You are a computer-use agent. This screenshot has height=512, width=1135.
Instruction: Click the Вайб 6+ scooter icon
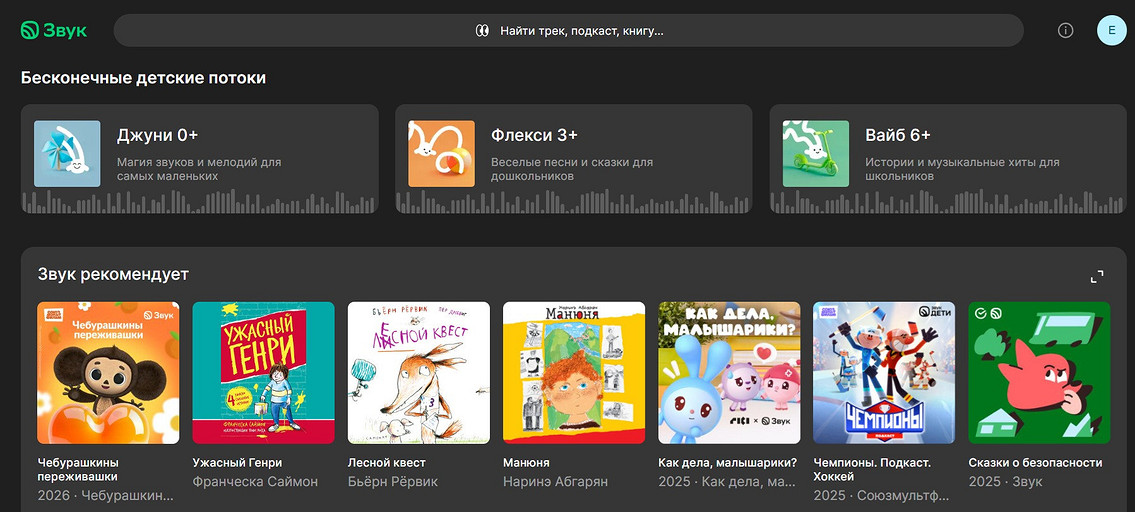pyautogui.click(x=815, y=154)
